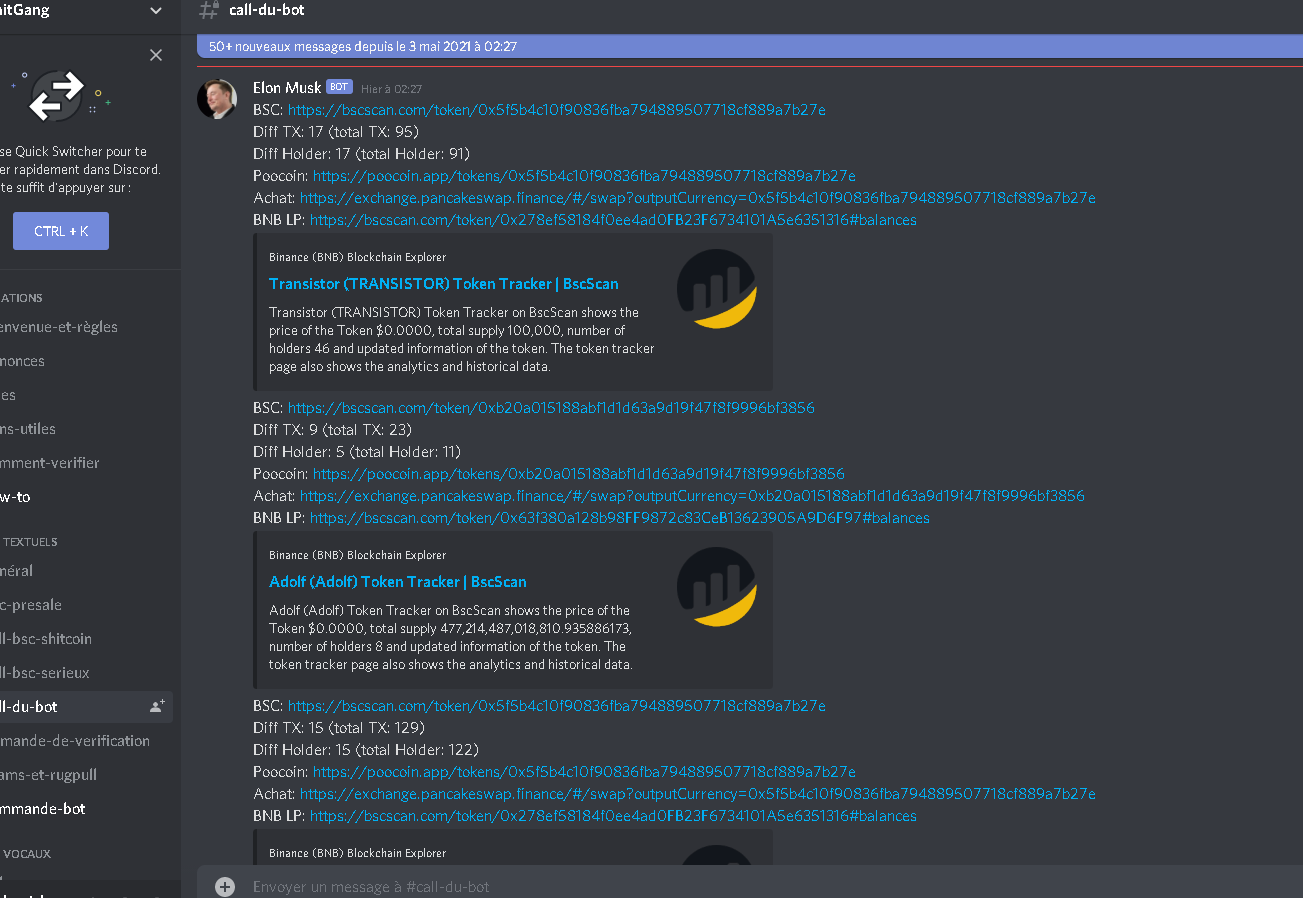The image size is (1303, 898).
Task: Open Adolf (Adolf) Token Tracker embed title
Action: click(x=398, y=582)
